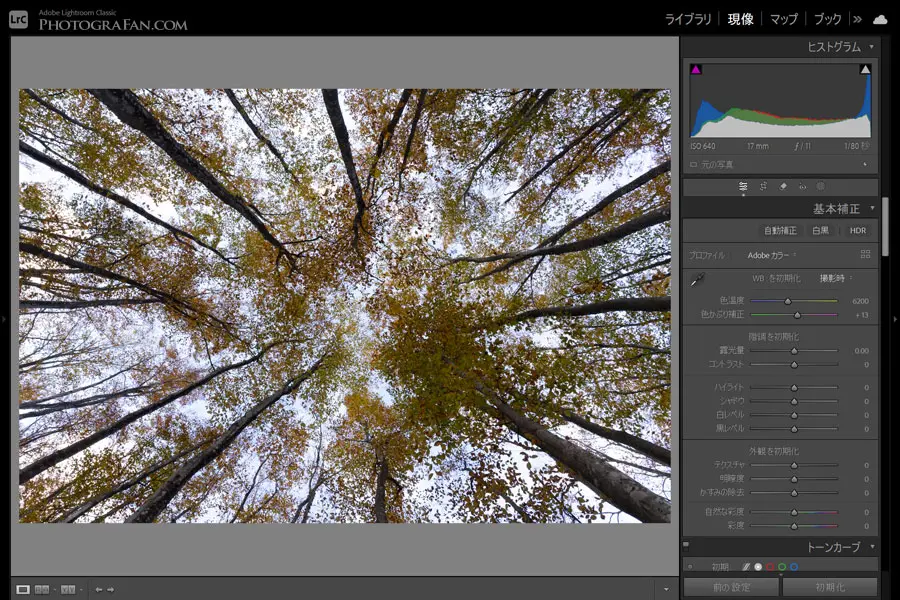Switch to Before/After Y|Y view

click(x=68, y=590)
